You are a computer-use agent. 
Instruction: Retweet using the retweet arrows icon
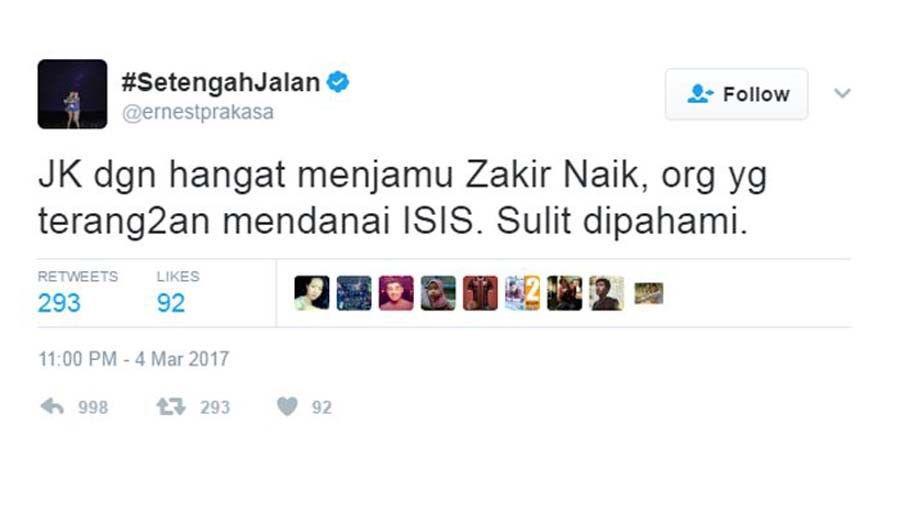(171, 407)
